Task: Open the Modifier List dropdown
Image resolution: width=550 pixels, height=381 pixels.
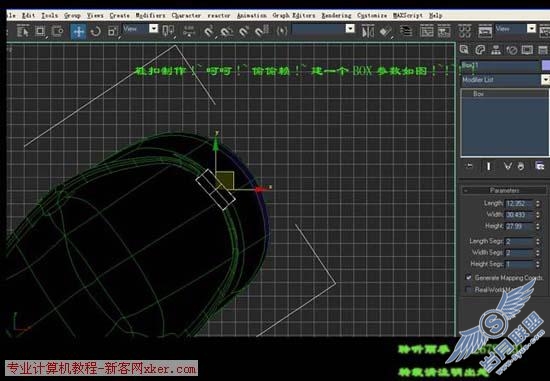Action: (x=504, y=80)
